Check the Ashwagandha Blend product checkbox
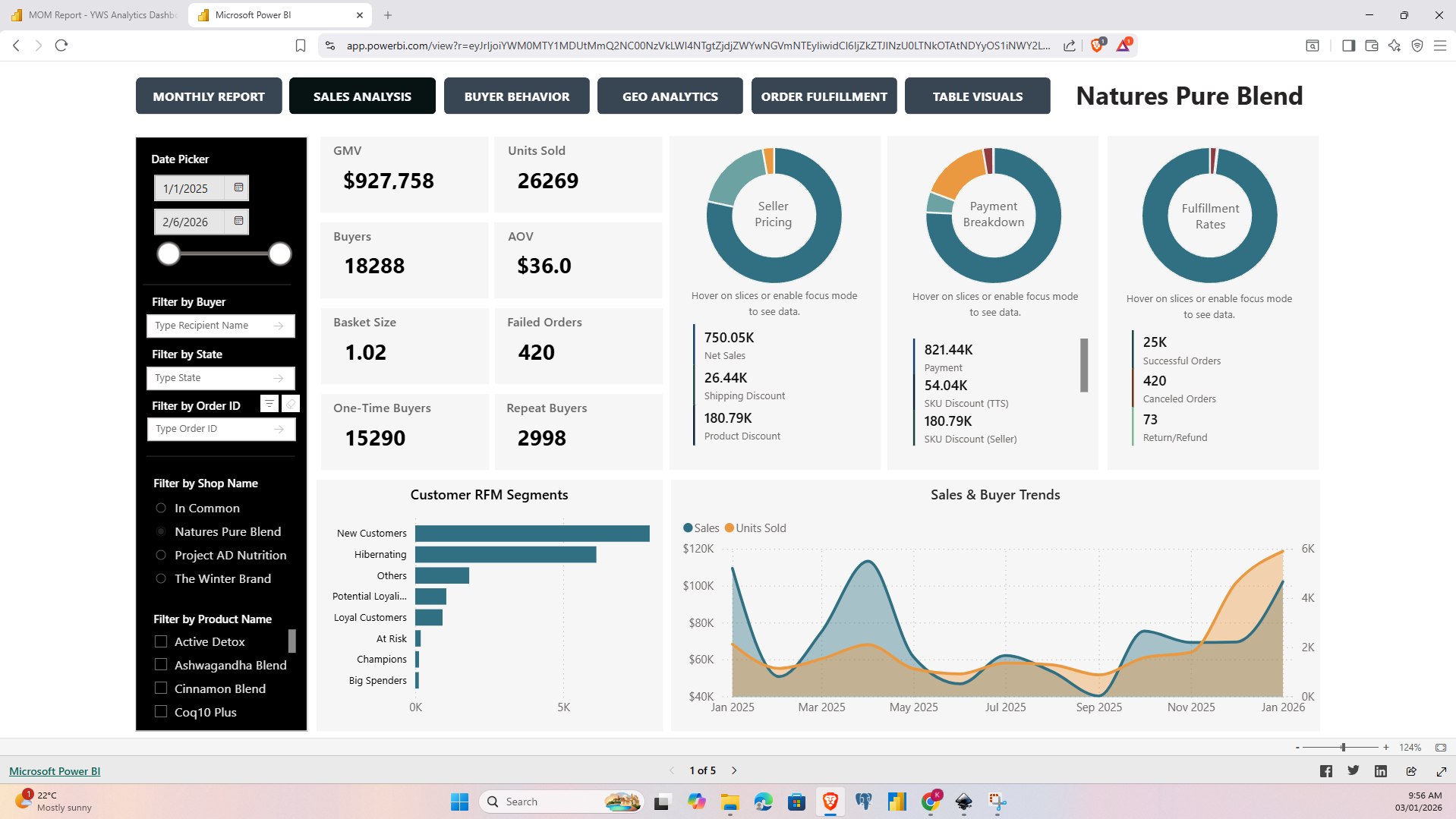 pyautogui.click(x=161, y=665)
